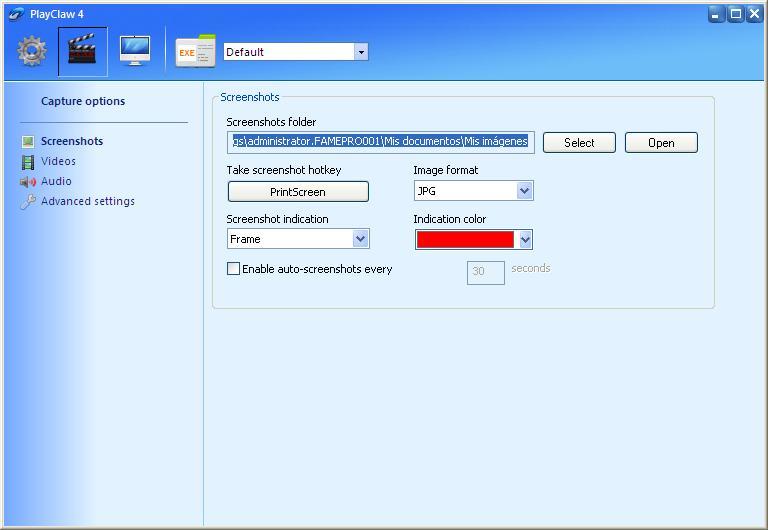Click the 'Image format' label
768x530 pixels.
446,170
